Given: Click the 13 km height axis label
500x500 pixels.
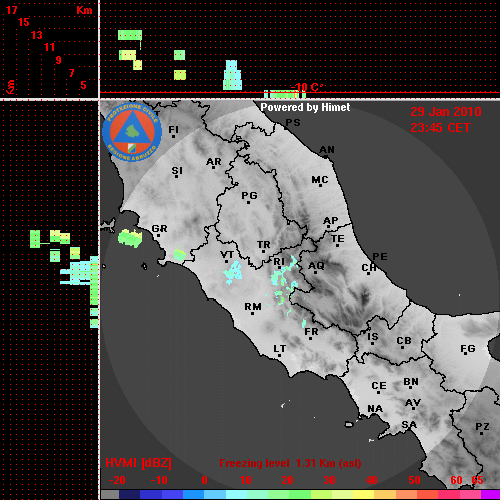Looking at the screenshot, I should click(x=37, y=35).
